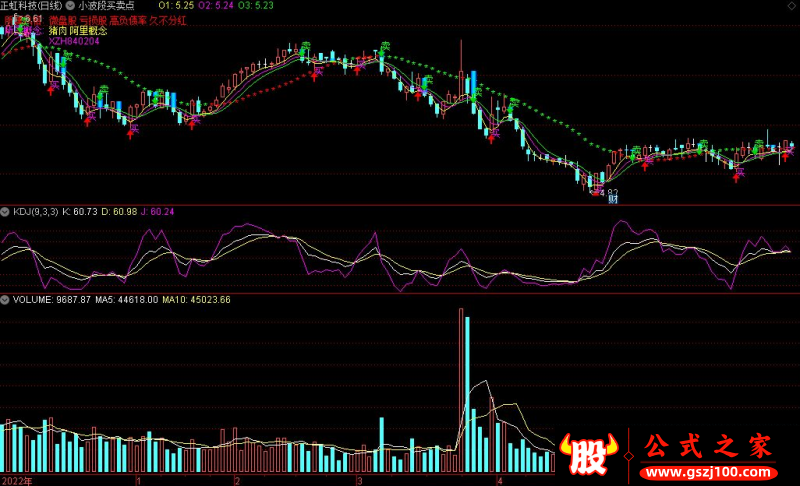Click the O3: 5.23 value
800x486 pixels.
click(256, 6)
